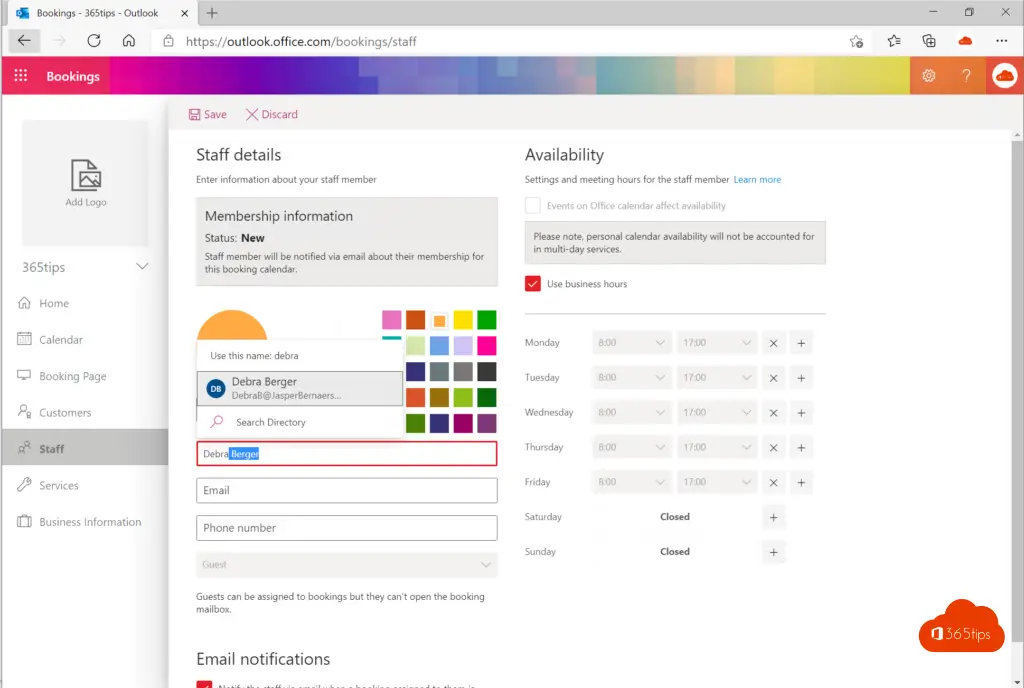Viewport: 1024px width, 688px height.
Task: Open the Learn more link
Action: [x=757, y=180]
